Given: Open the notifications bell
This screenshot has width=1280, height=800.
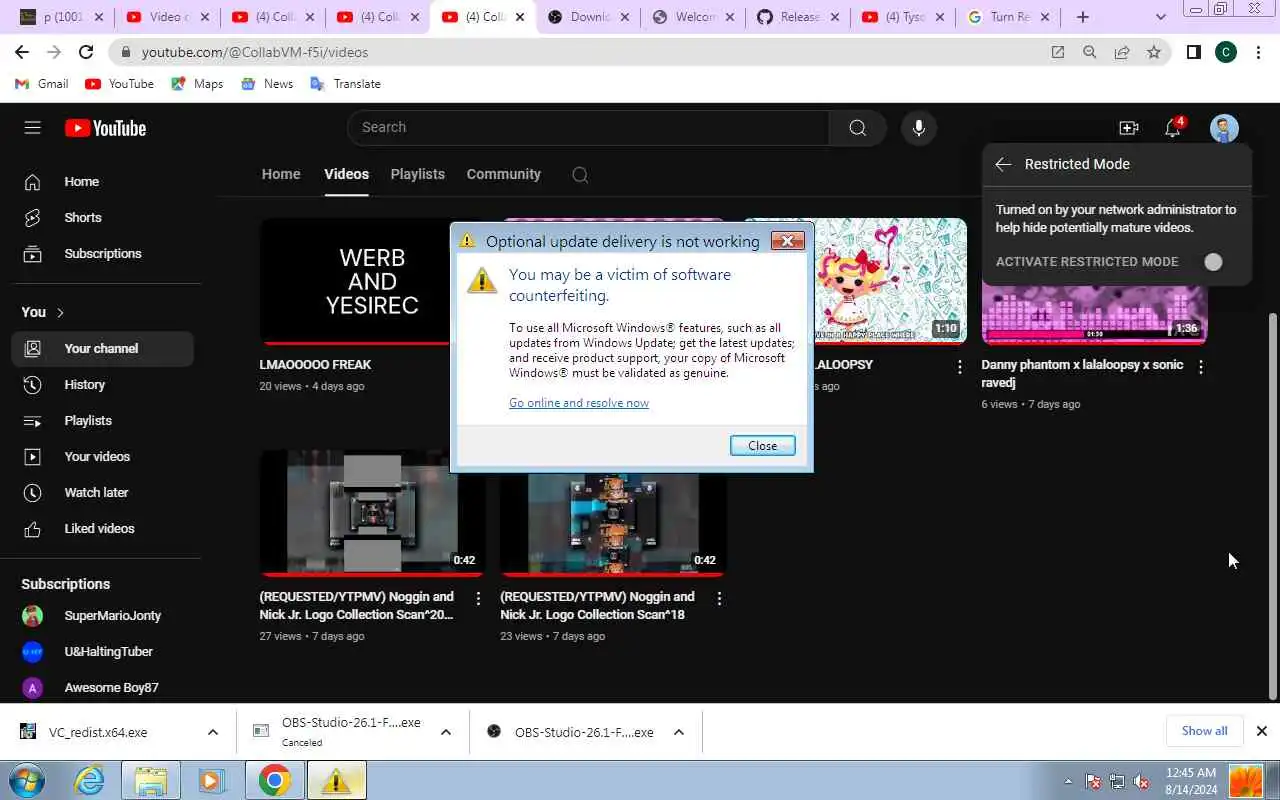Looking at the screenshot, I should coord(1173,127).
